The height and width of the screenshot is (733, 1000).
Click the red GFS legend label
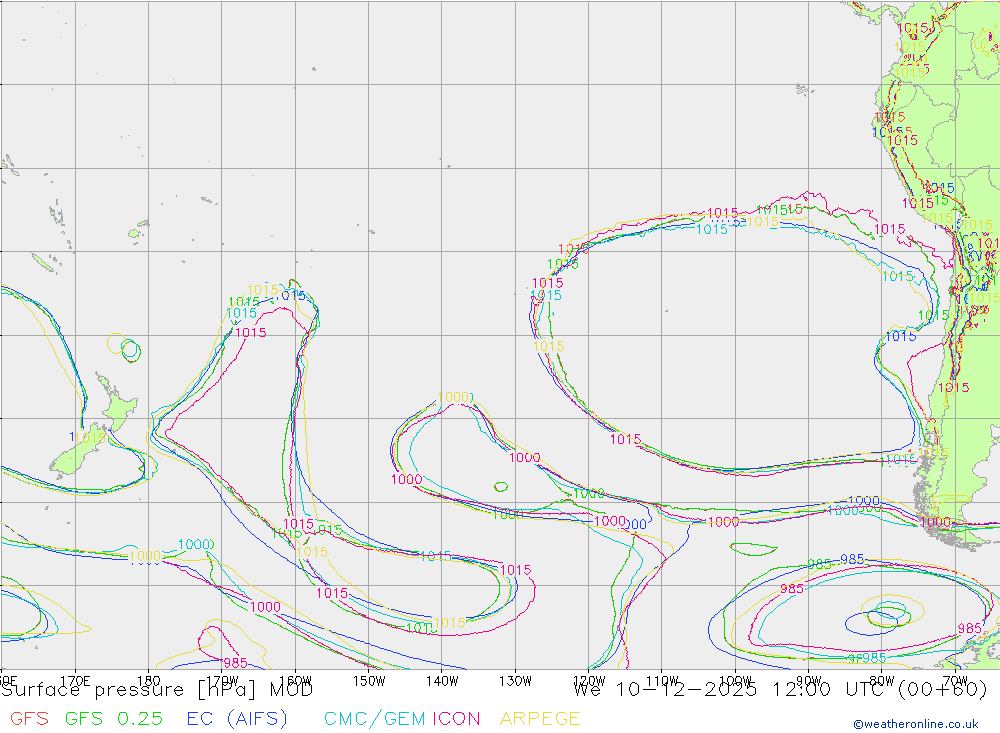(x=29, y=719)
